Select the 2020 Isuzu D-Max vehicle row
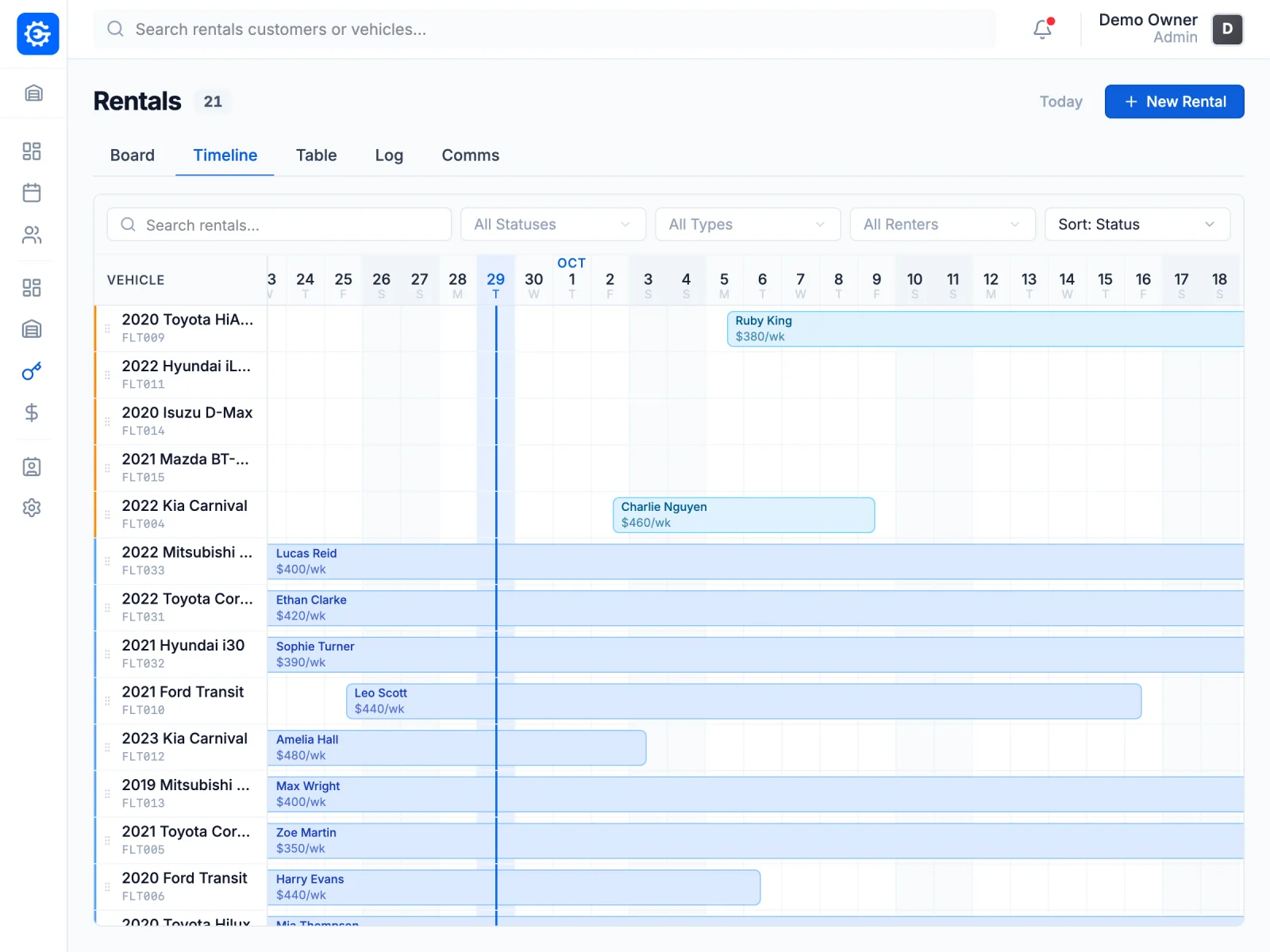 (181, 421)
